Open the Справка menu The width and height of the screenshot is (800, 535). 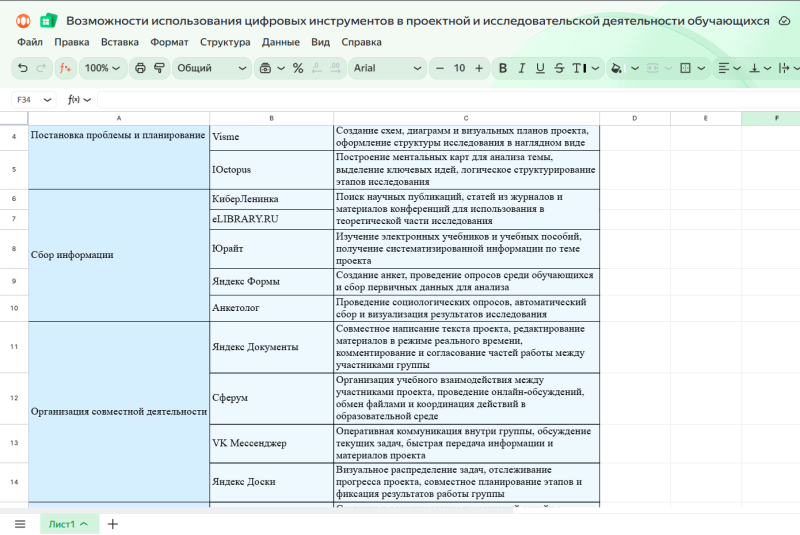pos(361,42)
